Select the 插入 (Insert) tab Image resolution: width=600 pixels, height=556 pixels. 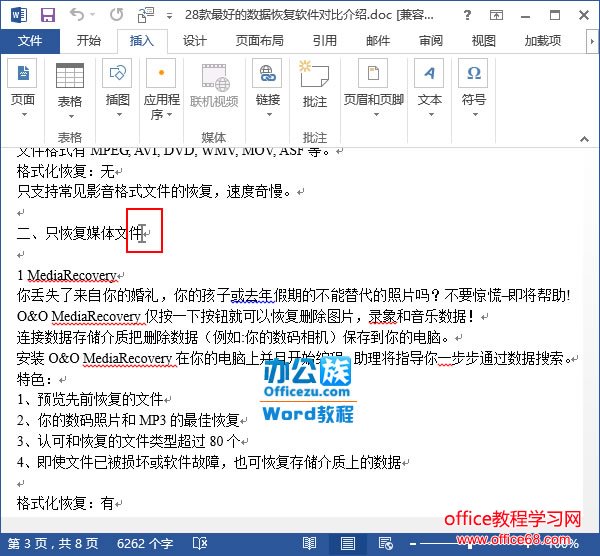tap(142, 41)
